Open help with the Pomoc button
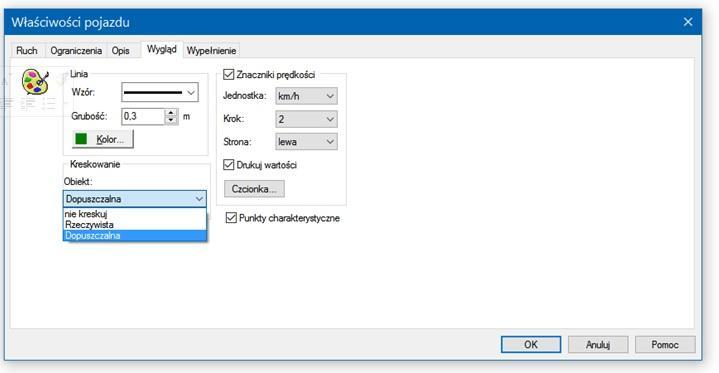This screenshot has height=373, width=719. [665, 345]
